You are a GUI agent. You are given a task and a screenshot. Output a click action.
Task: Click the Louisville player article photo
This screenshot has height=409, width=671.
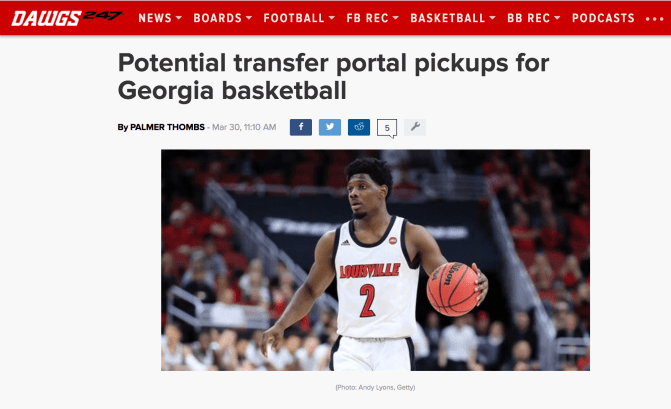(x=375, y=260)
